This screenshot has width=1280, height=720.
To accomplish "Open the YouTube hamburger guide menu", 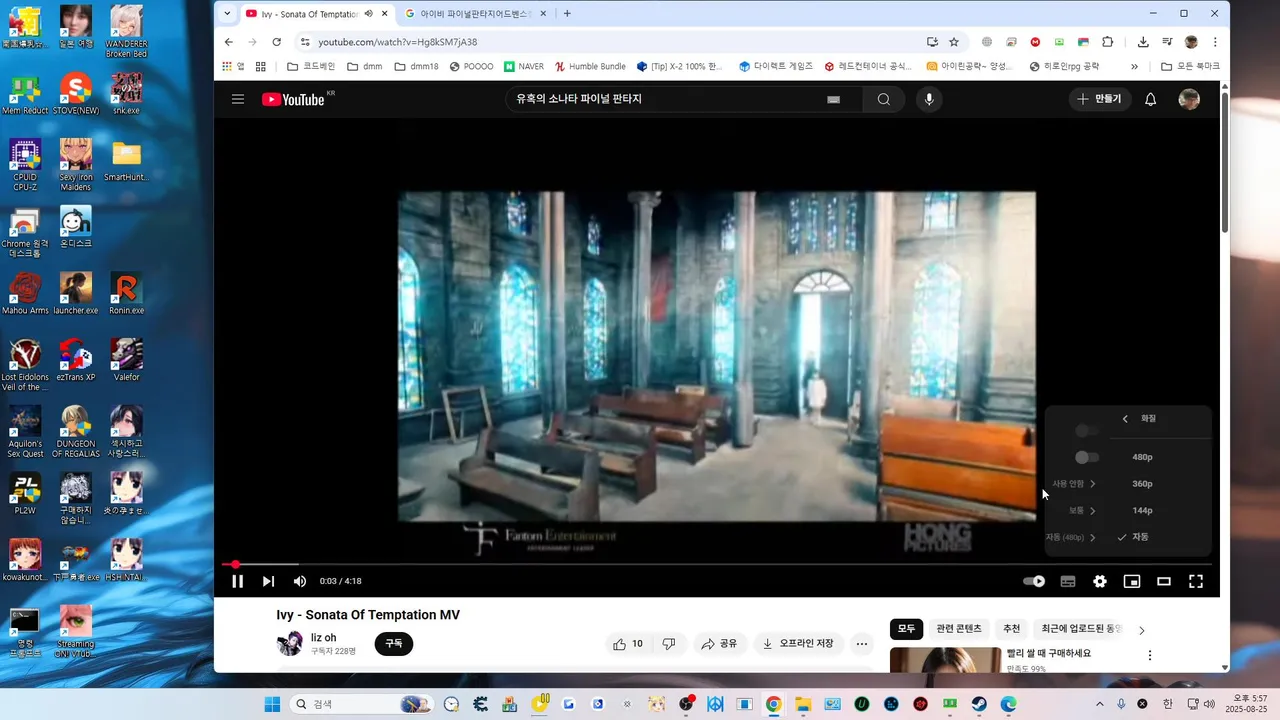I will point(238,99).
